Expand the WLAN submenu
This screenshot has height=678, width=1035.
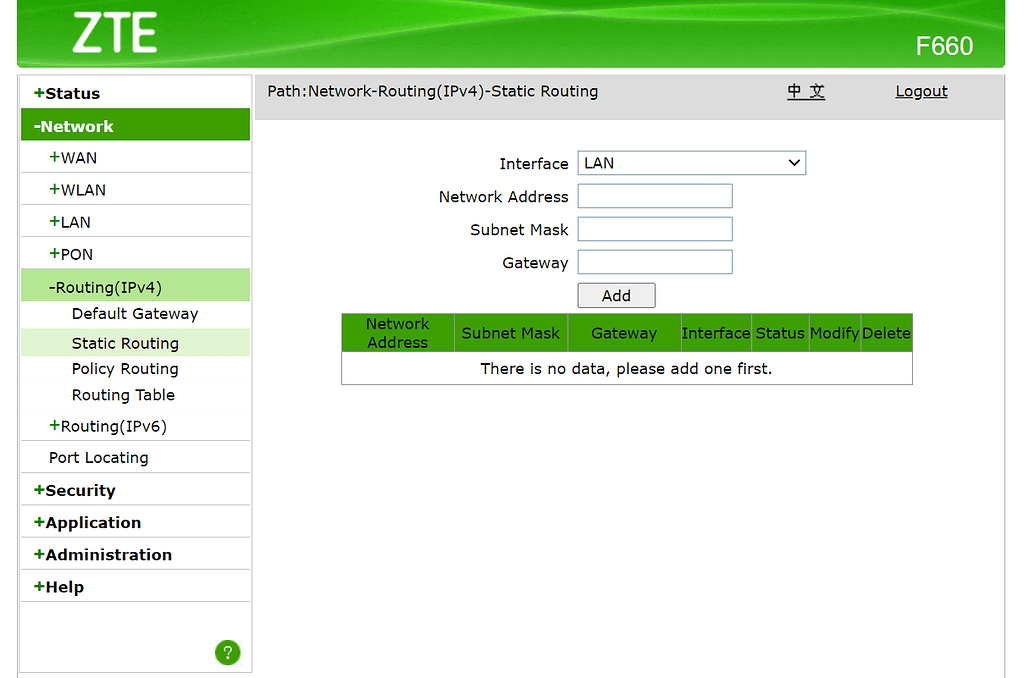(x=77, y=190)
